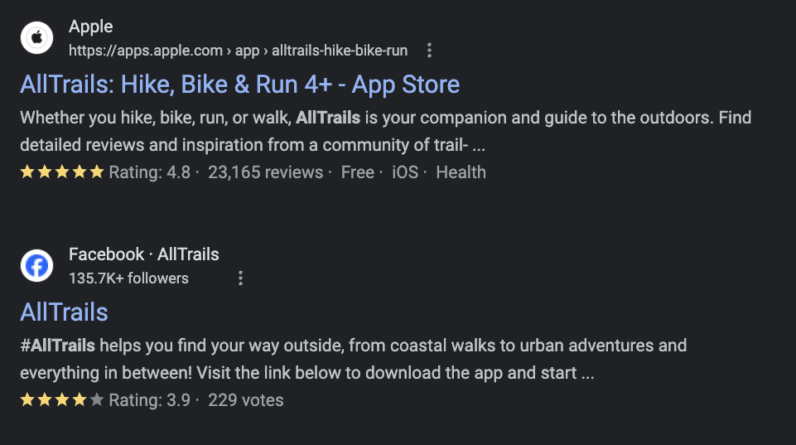796x445 pixels.
Task: Click the five gold stars for App Store
Action: (x=61, y=172)
